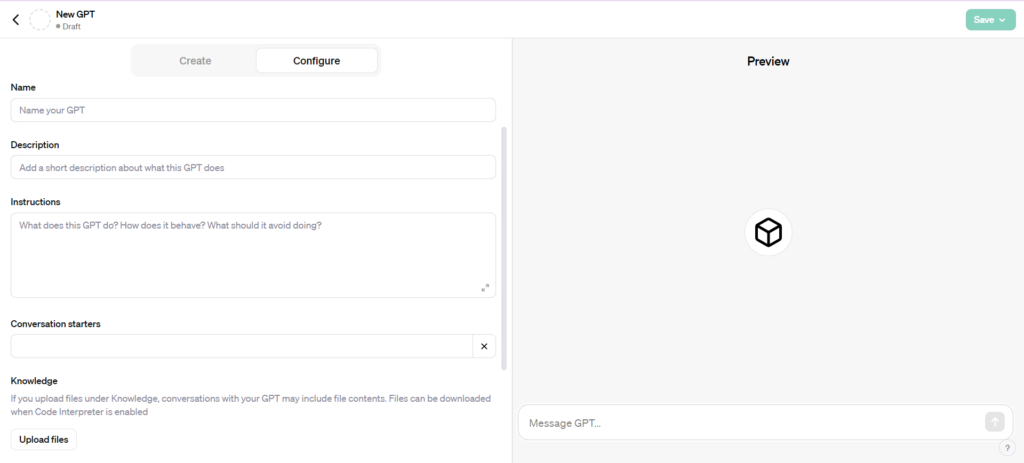
Task: Click the Conversation starters input field
Action: pyautogui.click(x=242, y=346)
